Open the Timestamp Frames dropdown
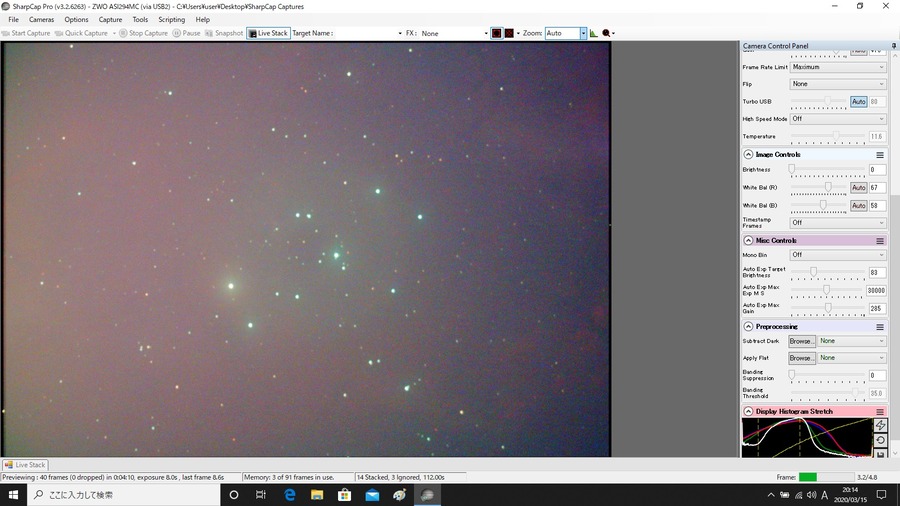The image size is (900, 506). [x=838, y=223]
